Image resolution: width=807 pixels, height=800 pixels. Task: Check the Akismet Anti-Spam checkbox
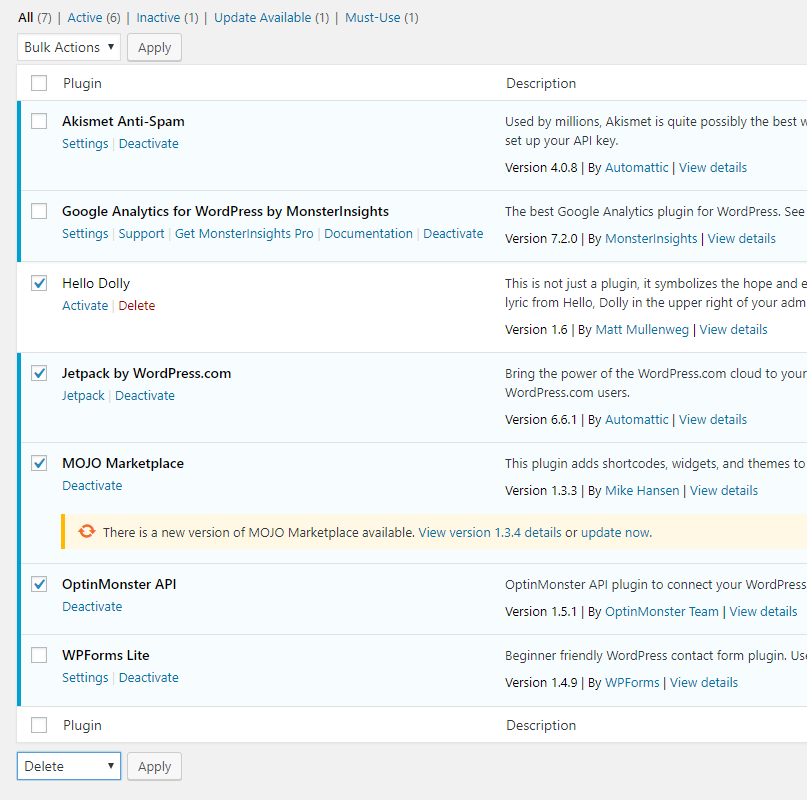39,121
